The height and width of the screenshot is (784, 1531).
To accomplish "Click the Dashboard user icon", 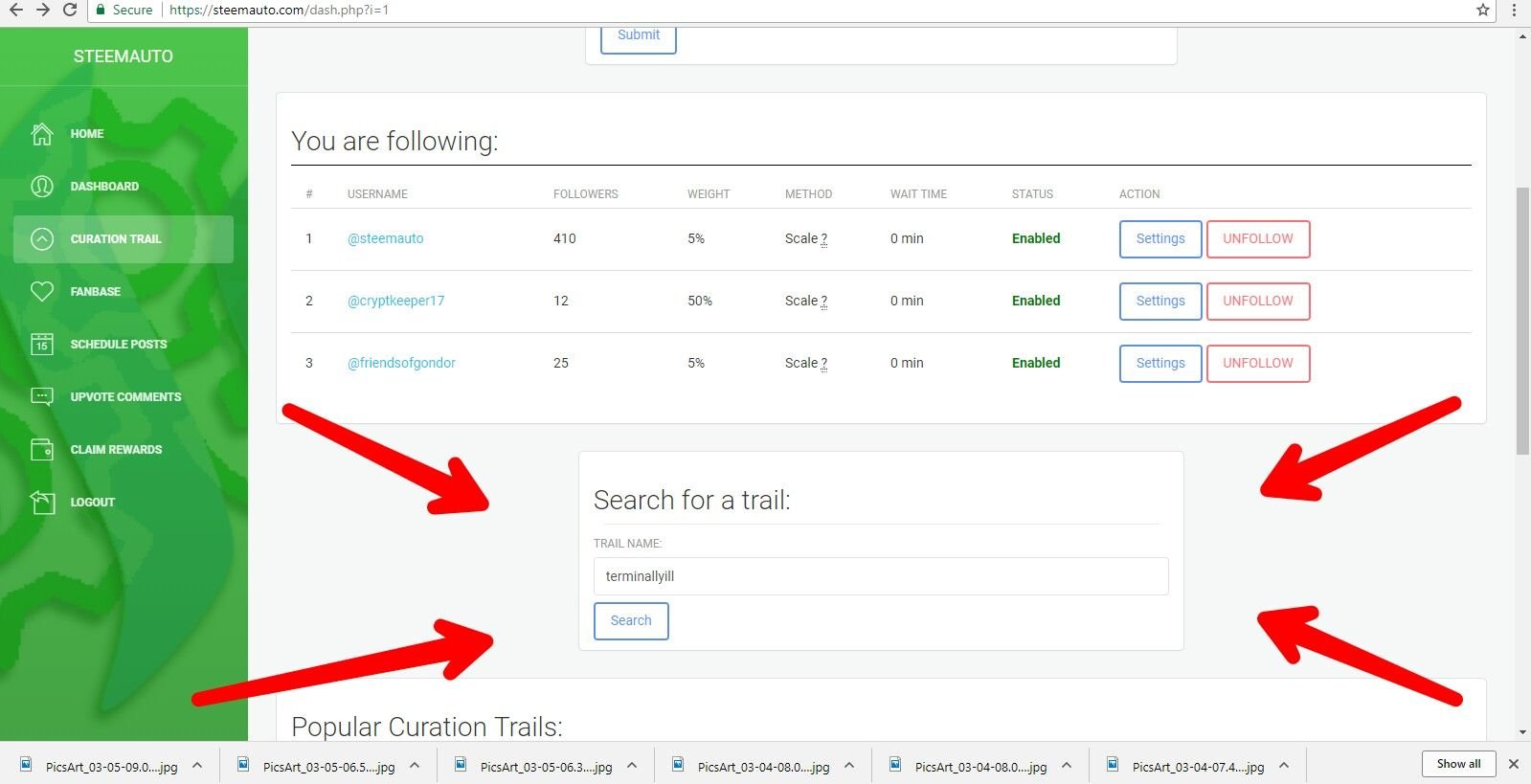I will coord(42,187).
